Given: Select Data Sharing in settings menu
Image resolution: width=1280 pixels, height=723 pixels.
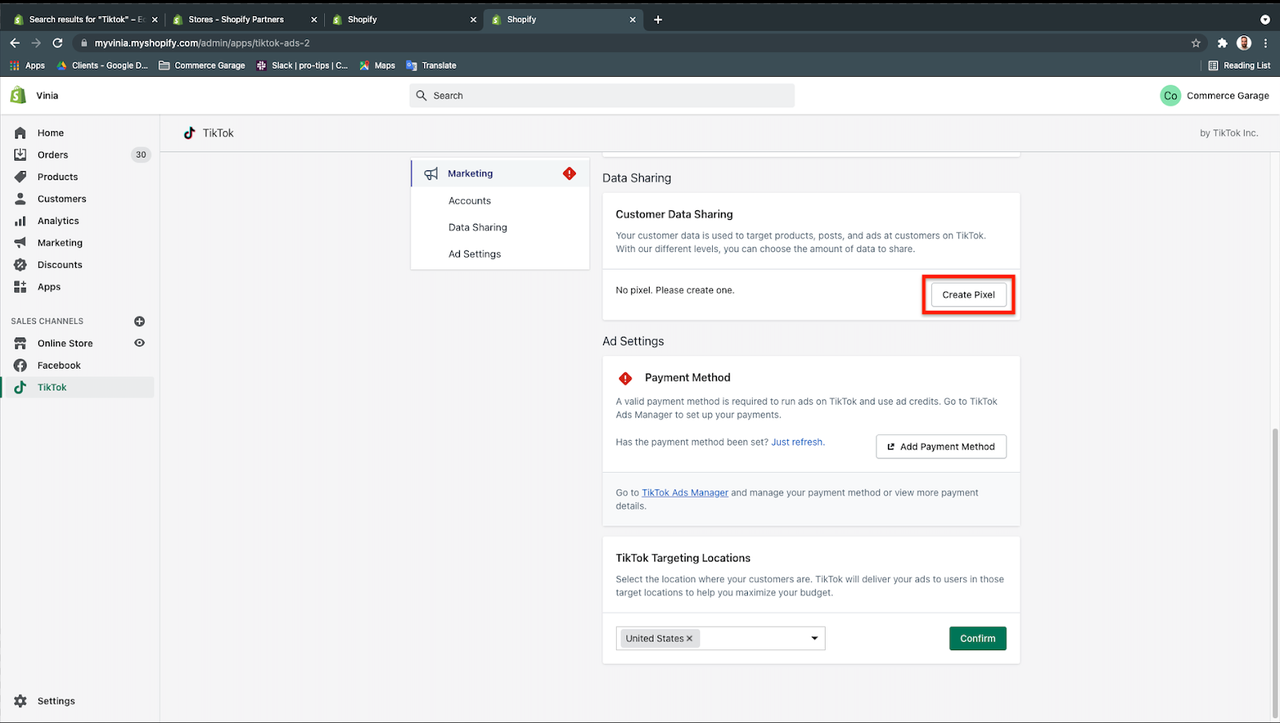Looking at the screenshot, I should tap(477, 227).
